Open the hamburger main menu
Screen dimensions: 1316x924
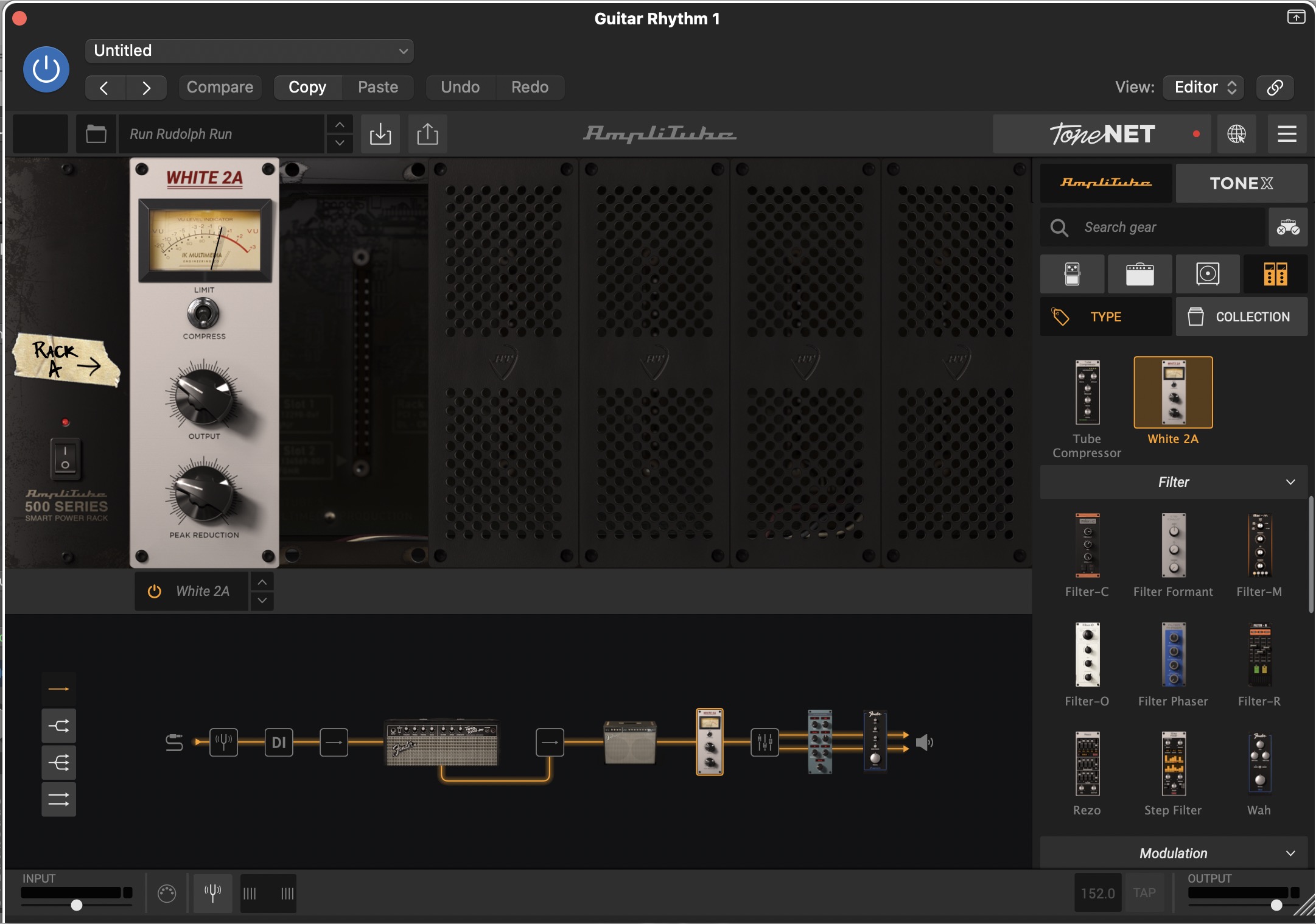[x=1287, y=134]
